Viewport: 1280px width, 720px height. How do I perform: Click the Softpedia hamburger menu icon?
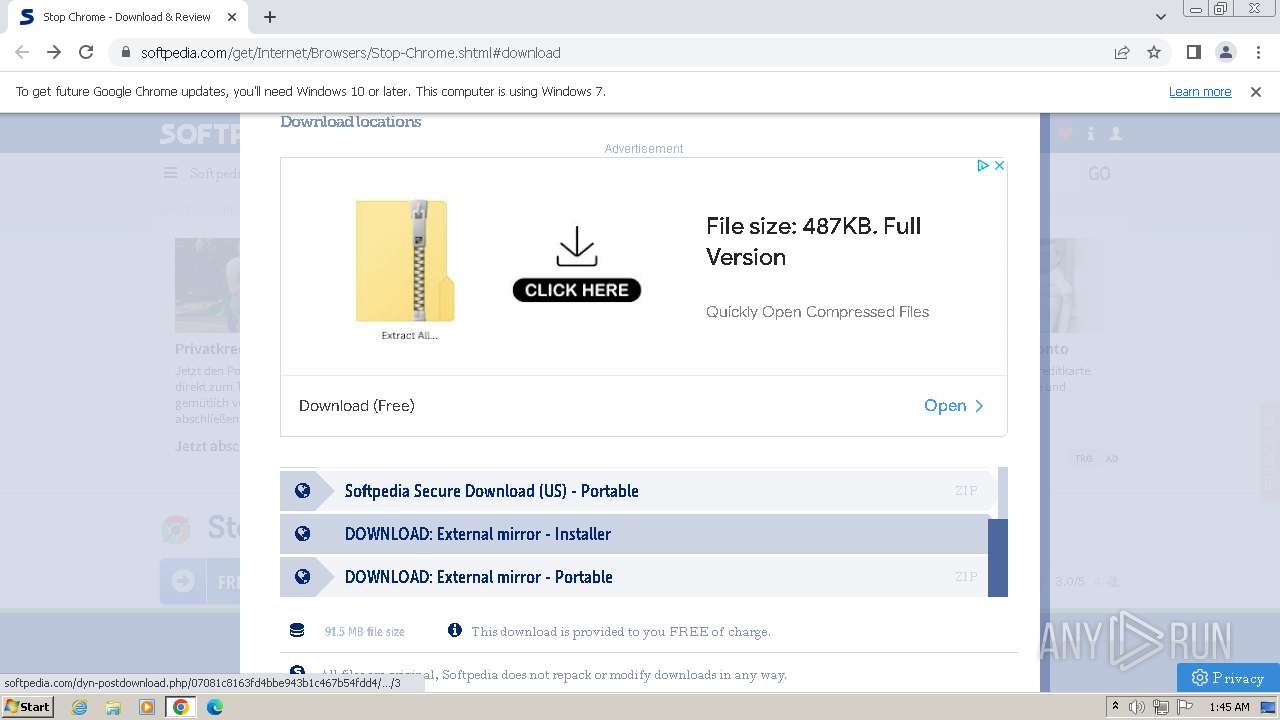click(171, 173)
